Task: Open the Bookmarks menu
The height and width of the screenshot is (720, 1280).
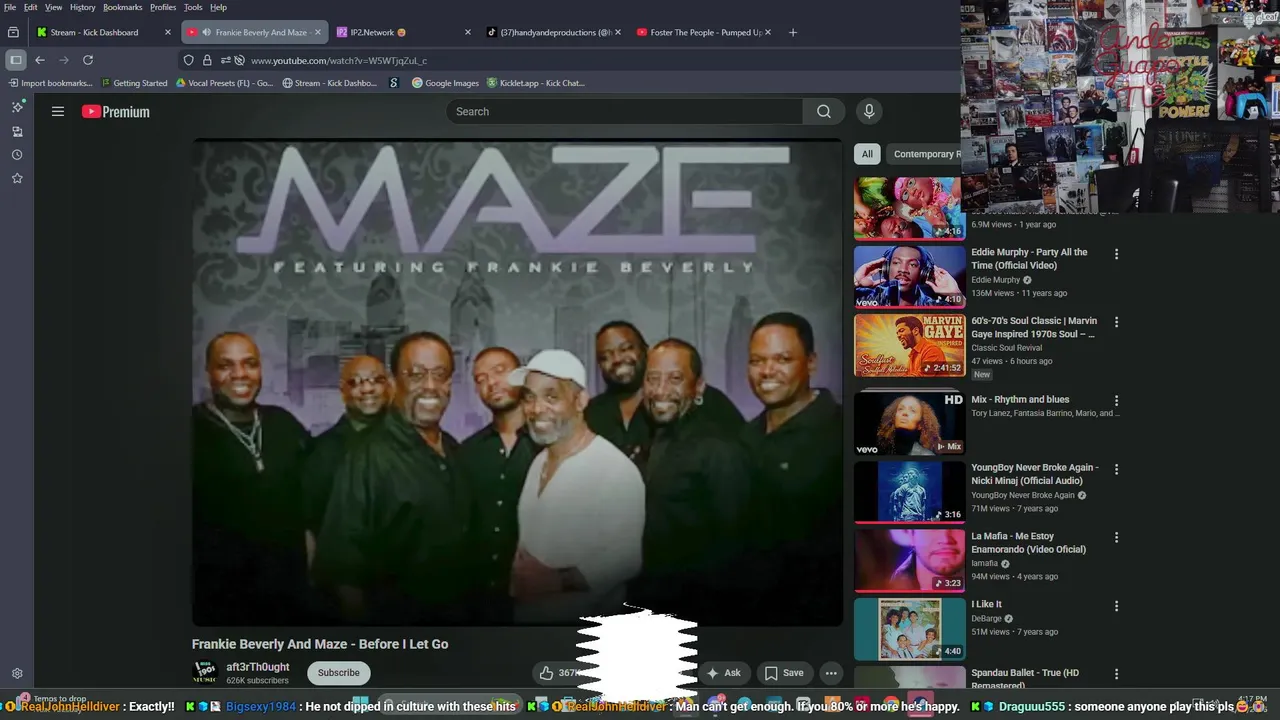Action: 123,7
